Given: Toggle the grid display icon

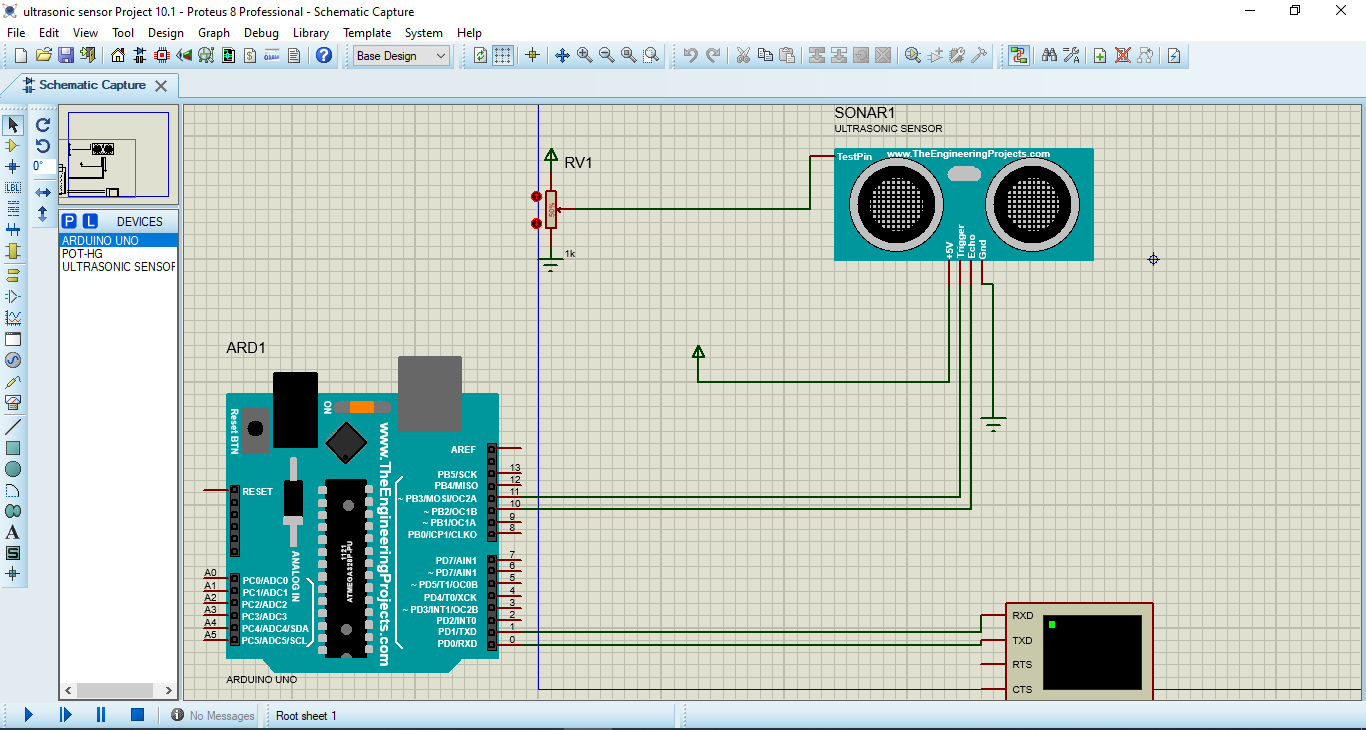Looking at the screenshot, I should [503, 56].
